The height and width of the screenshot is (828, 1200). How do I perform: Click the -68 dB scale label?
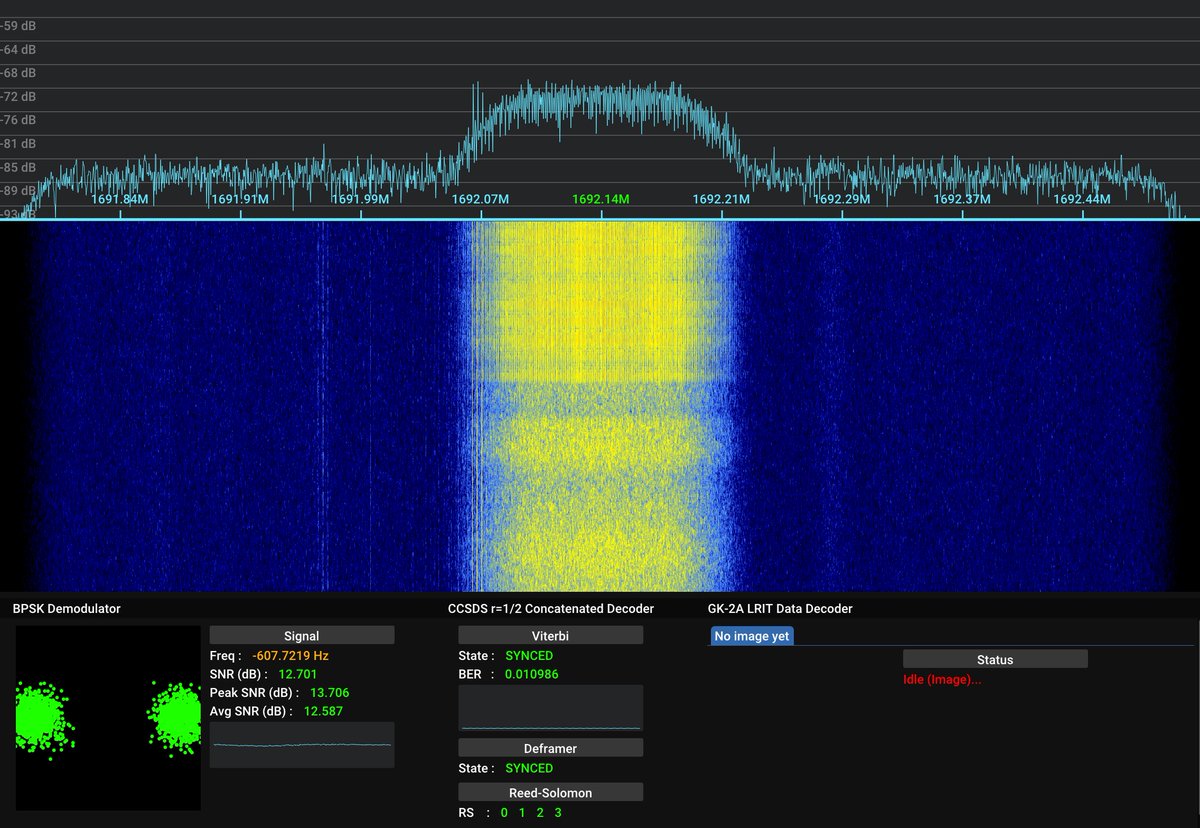point(18,73)
